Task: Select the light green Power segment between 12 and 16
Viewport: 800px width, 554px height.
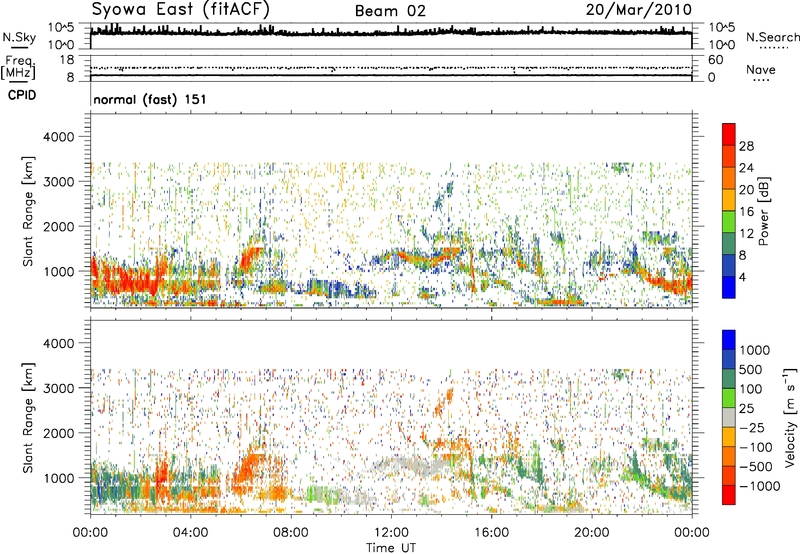Action: [729, 222]
